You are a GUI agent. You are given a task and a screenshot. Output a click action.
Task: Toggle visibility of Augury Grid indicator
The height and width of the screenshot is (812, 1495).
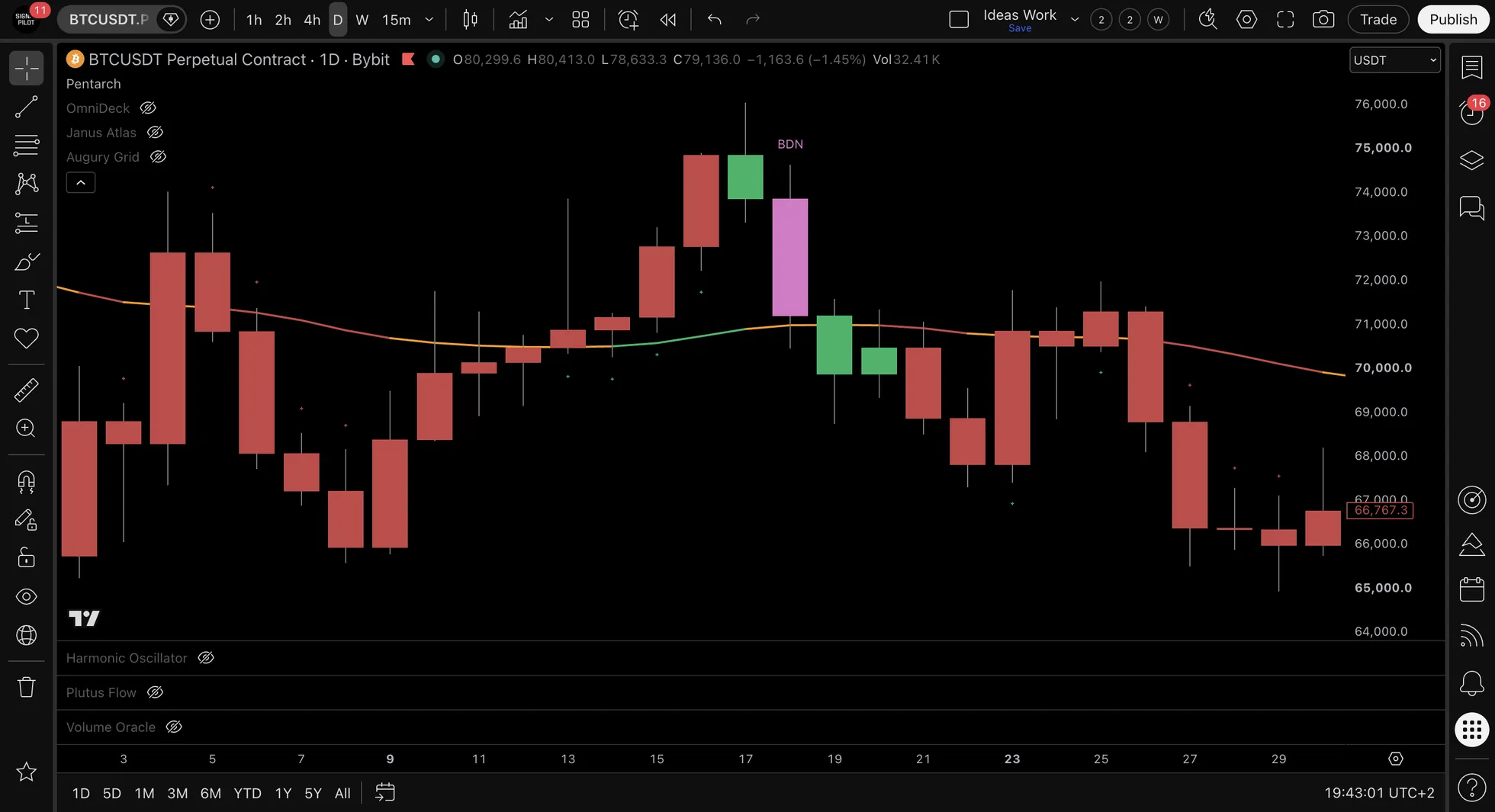coord(158,157)
